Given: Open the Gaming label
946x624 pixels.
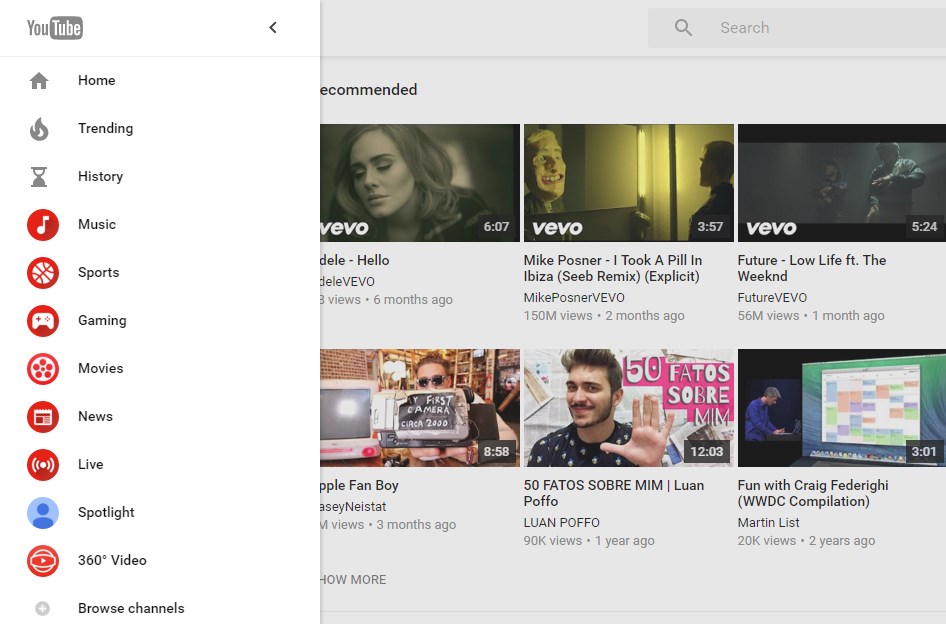Looking at the screenshot, I should point(103,320).
